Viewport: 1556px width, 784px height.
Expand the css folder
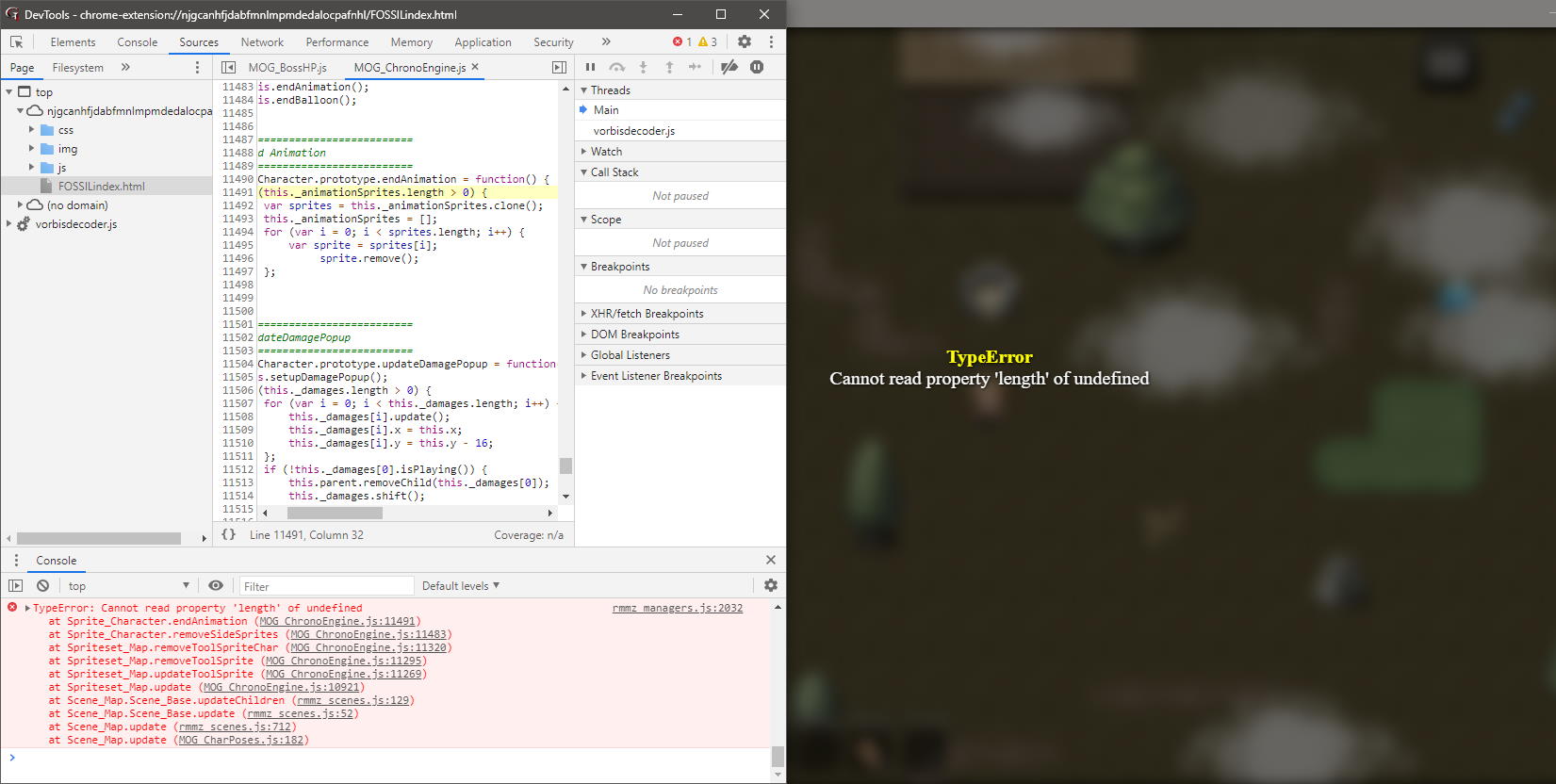coord(32,129)
